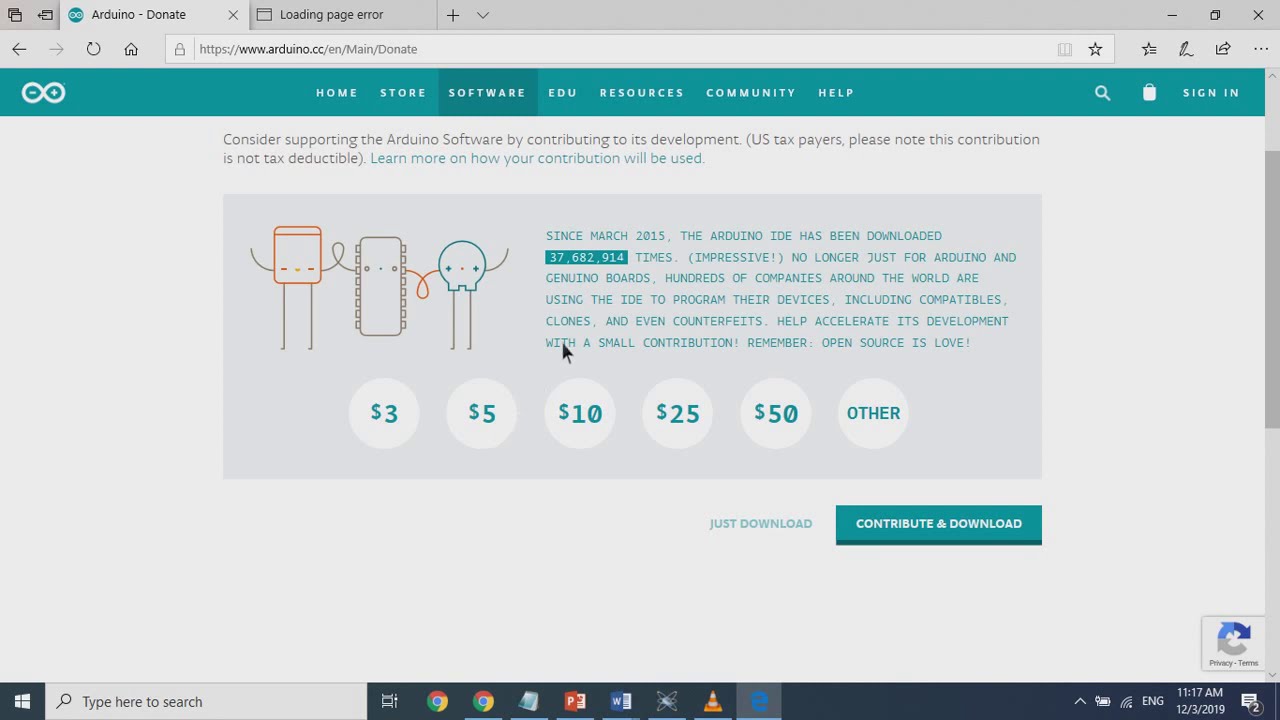Click the download count 37,682,914
This screenshot has height=720, width=1280.
click(586, 257)
